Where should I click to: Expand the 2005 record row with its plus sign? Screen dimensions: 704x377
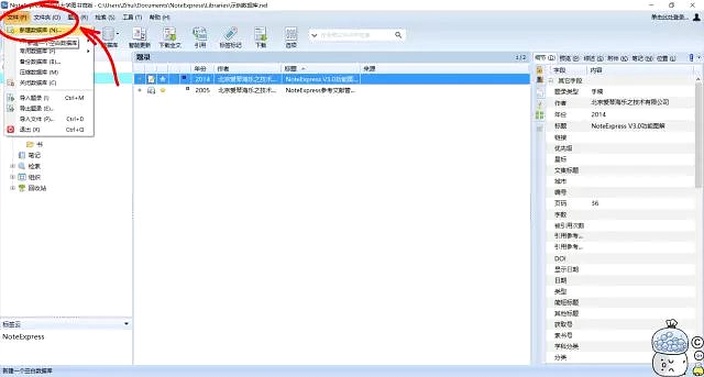coord(140,90)
